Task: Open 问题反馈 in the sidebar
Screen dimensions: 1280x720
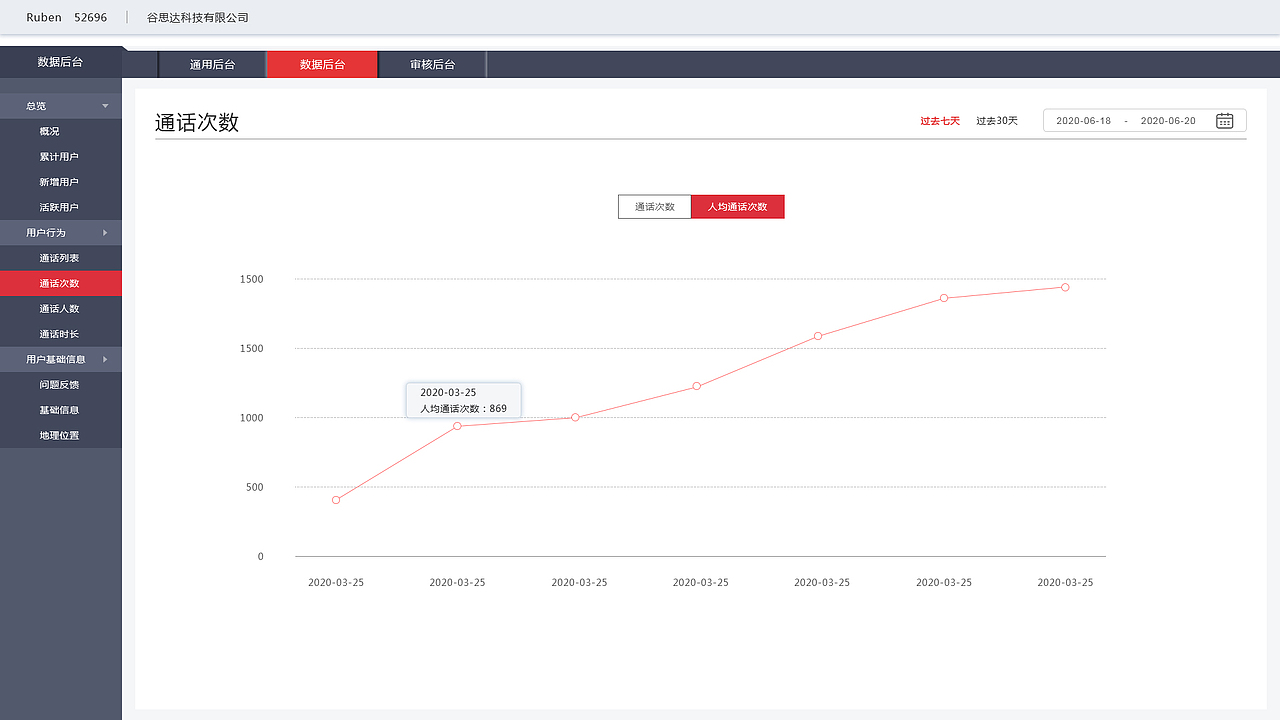Action: [60, 385]
